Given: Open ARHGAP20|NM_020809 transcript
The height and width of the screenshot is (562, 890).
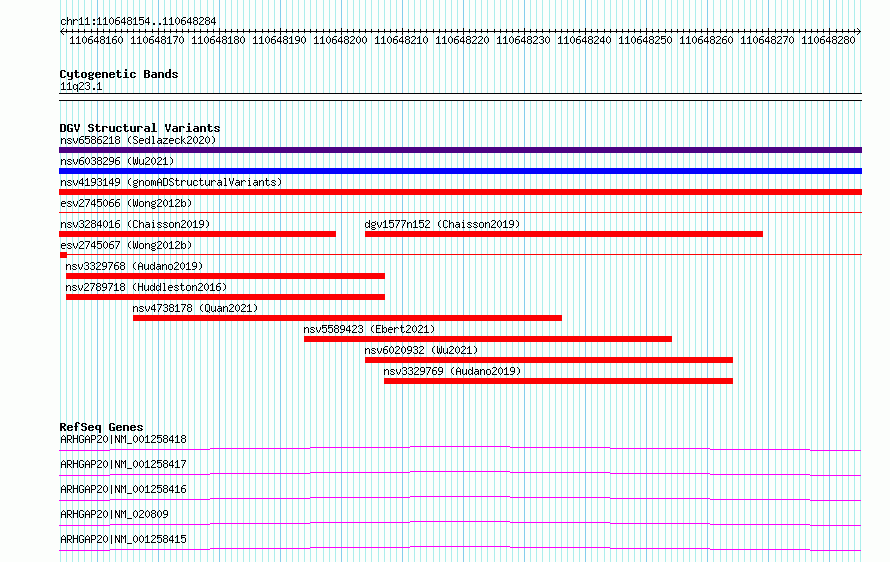Looking at the screenshot, I should (x=114, y=514).
